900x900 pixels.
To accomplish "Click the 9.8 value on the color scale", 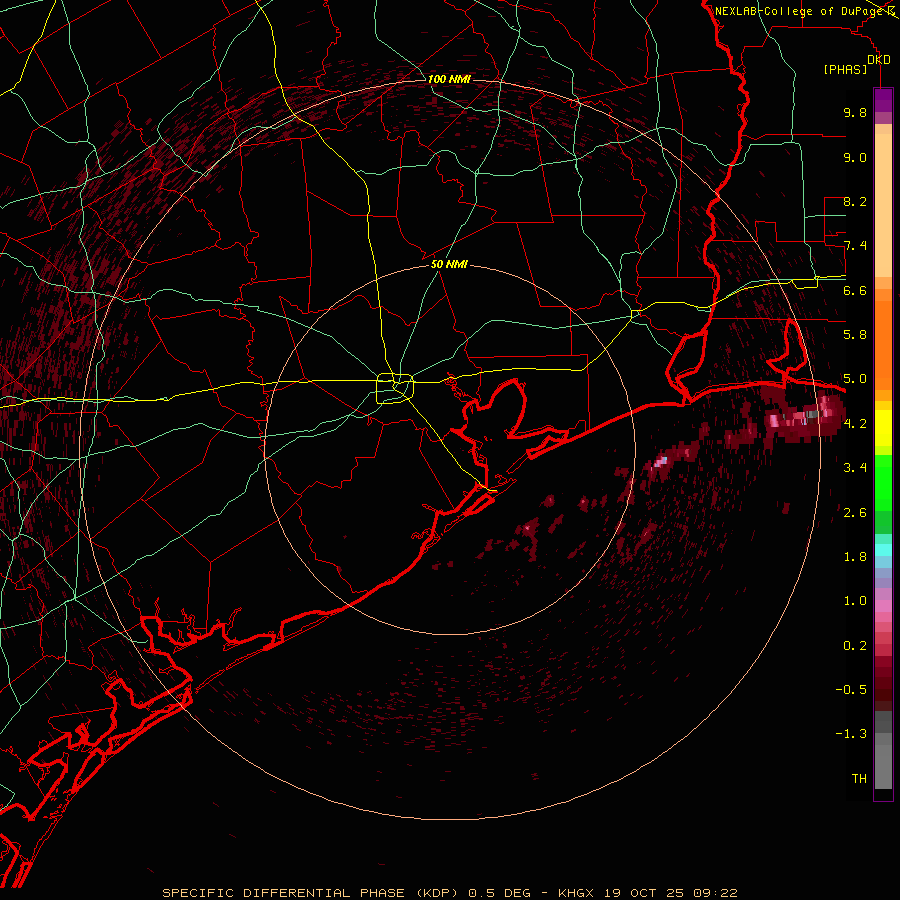I will coord(855,112).
